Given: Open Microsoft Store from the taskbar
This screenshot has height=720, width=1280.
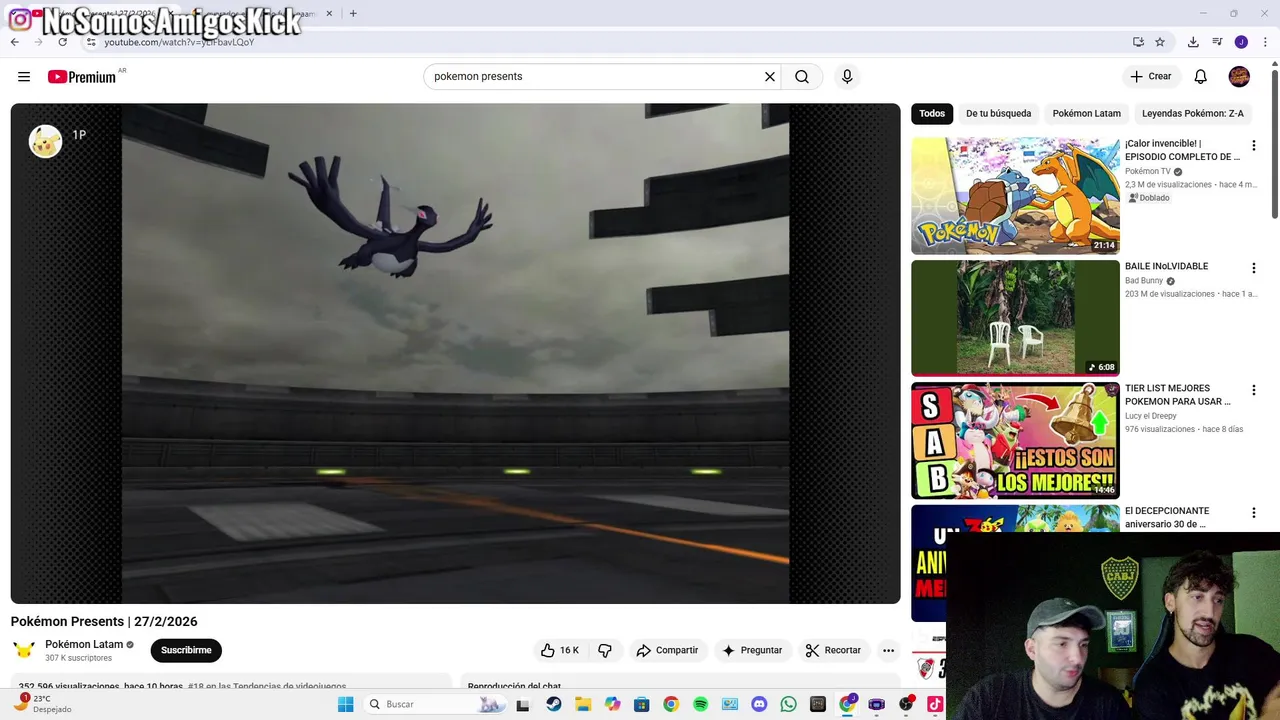Looking at the screenshot, I should click(x=642, y=704).
